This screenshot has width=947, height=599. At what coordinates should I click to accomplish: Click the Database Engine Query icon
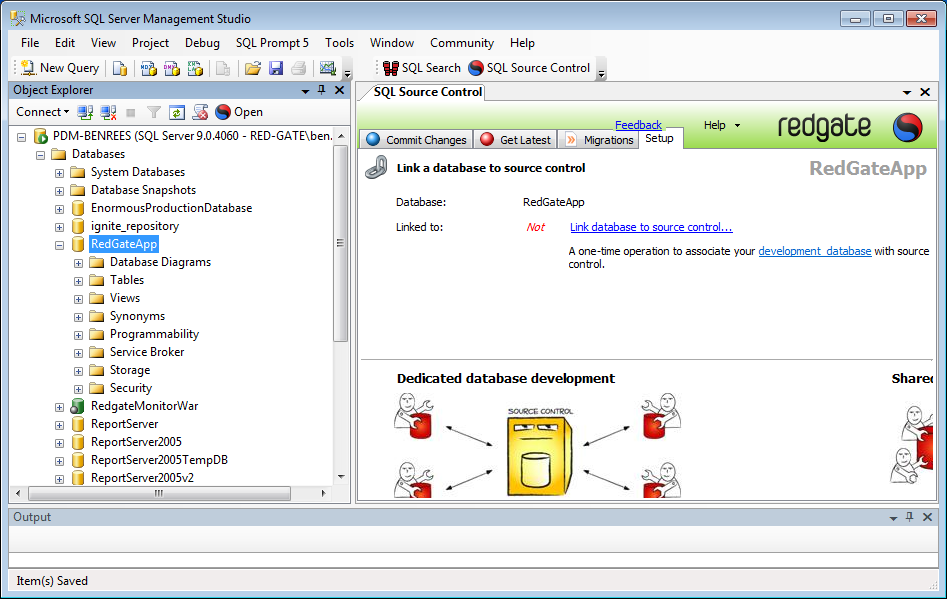tap(120, 68)
